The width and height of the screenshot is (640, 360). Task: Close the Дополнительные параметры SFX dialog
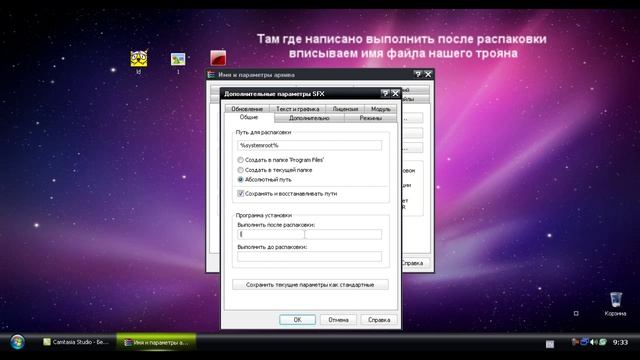pos(396,93)
